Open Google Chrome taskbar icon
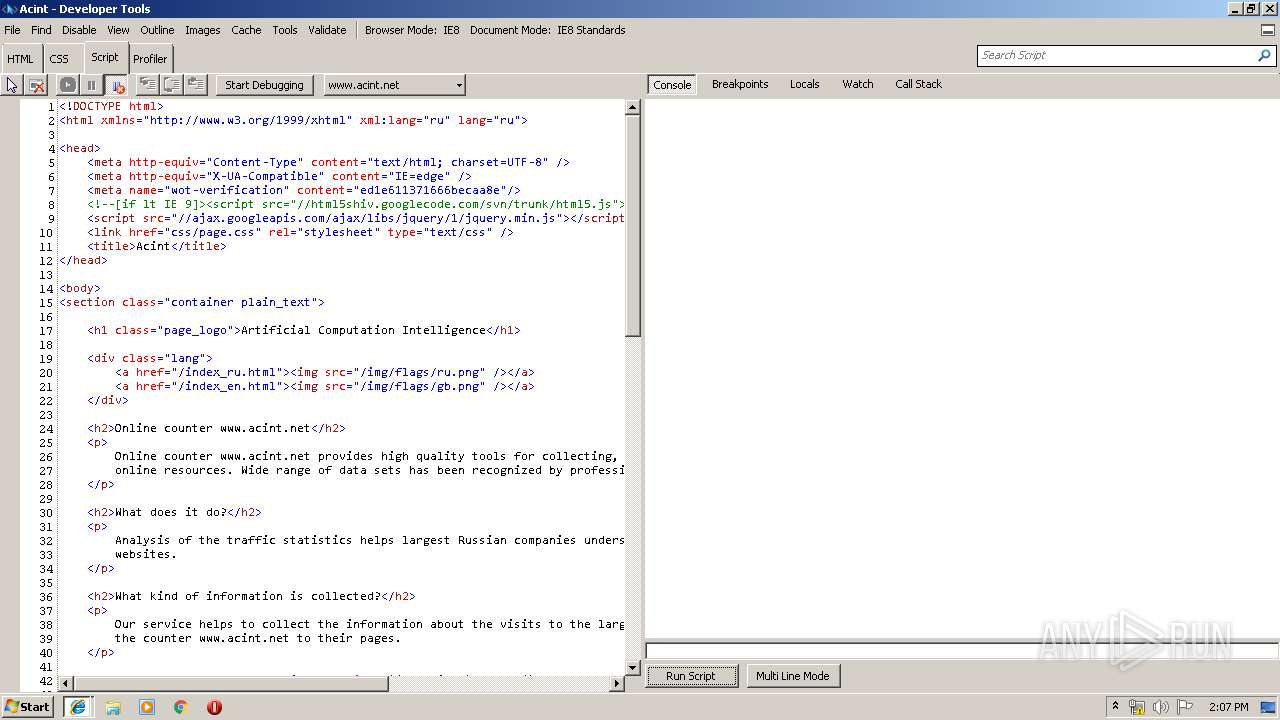Viewport: 1280px width, 720px height. point(181,707)
